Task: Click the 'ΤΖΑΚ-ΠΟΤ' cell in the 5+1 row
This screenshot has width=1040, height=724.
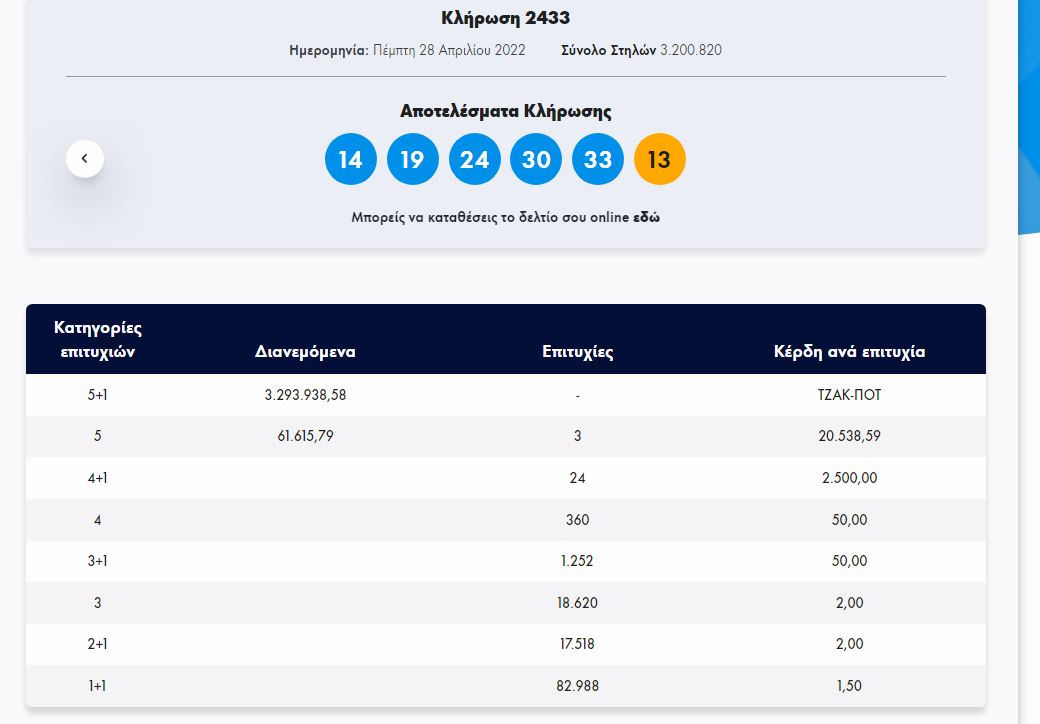Action: click(849, 395)
